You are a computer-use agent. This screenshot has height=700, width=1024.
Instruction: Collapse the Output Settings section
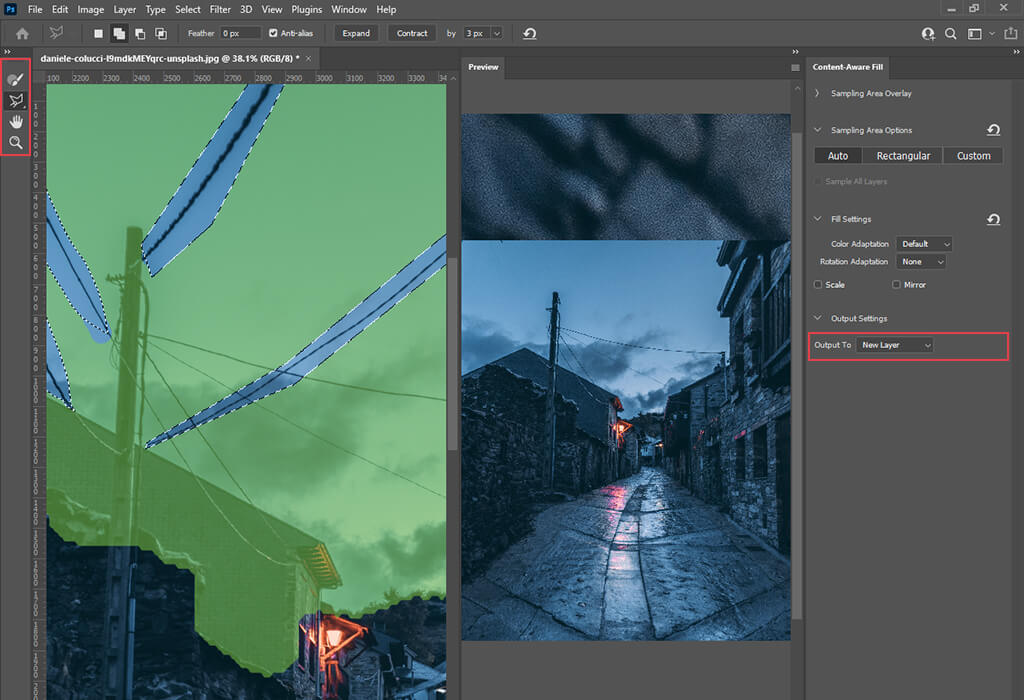pyautogui.click(x=817, y=318)
